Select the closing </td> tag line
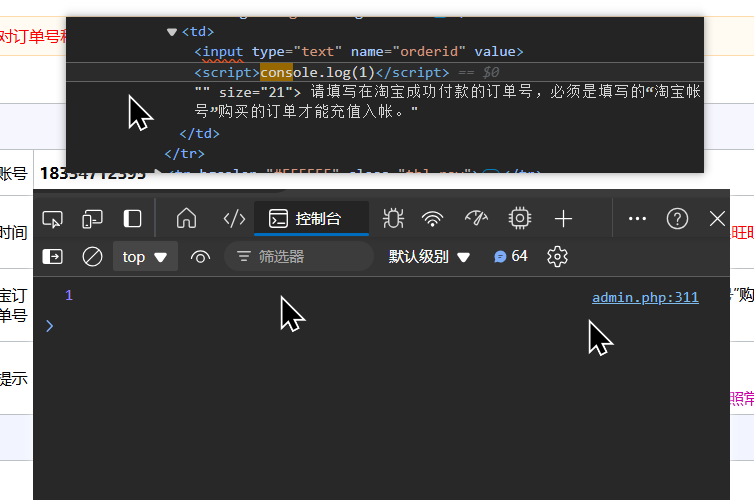 199,133
